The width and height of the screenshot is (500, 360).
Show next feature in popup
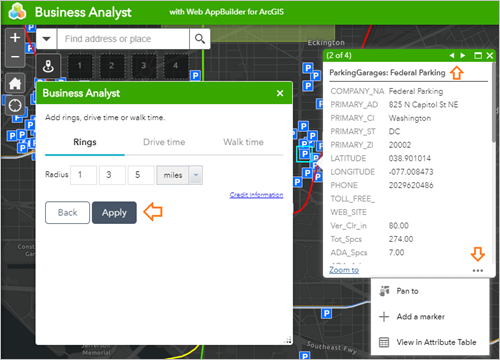point(463,55)
